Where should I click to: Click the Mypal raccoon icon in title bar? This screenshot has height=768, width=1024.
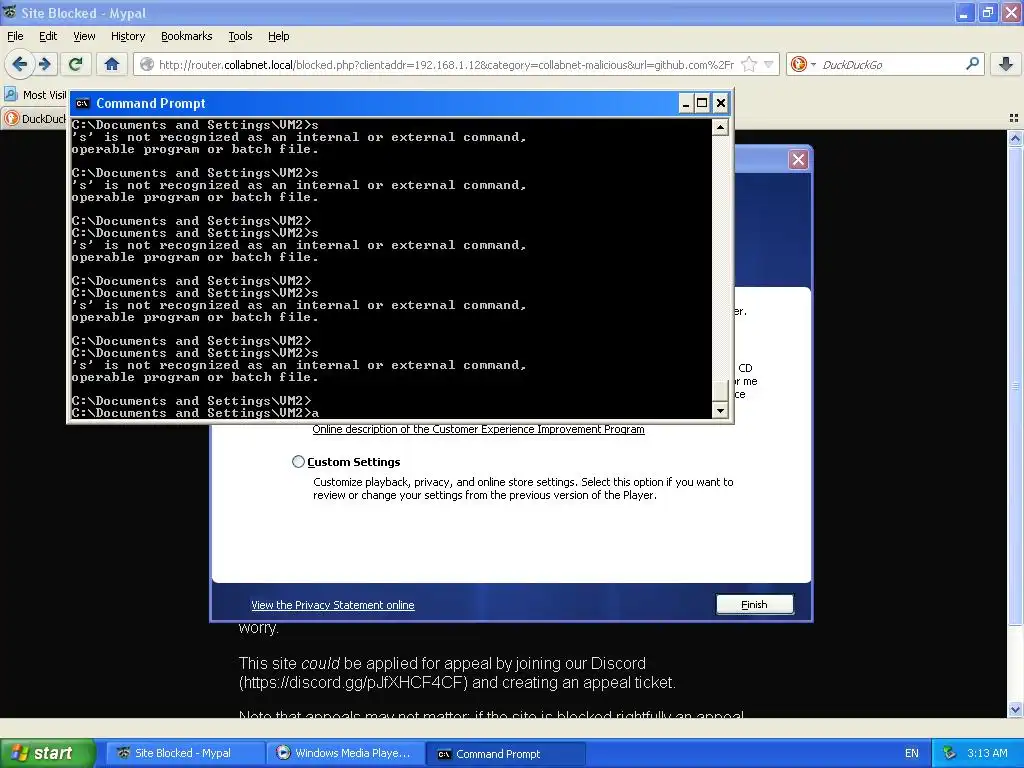point(10,12)
